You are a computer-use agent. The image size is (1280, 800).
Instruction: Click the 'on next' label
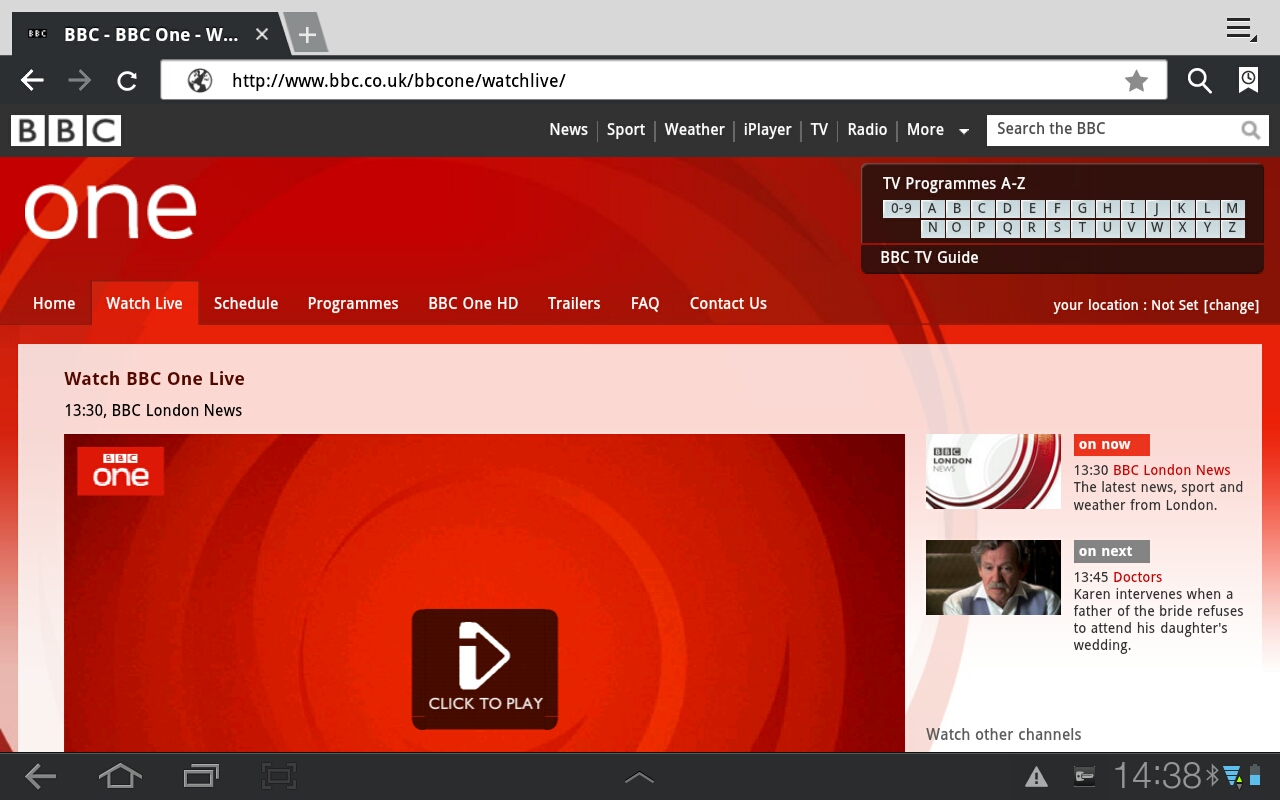tap(1112, 551)
